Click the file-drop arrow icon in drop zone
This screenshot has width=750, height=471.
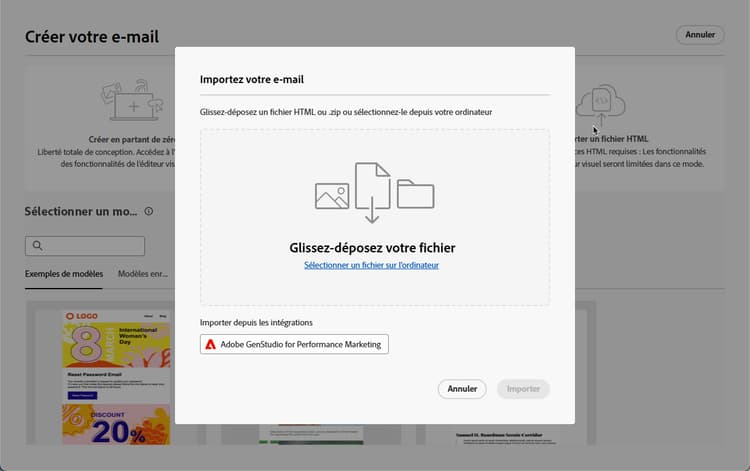373,193
